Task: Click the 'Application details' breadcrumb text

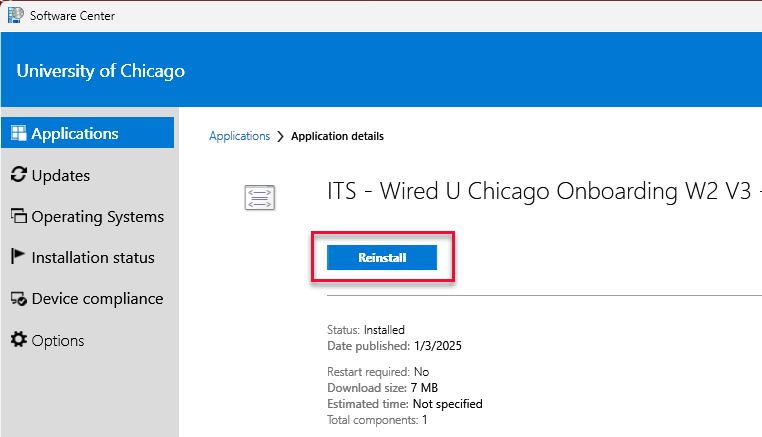Action: click(337, 136)
